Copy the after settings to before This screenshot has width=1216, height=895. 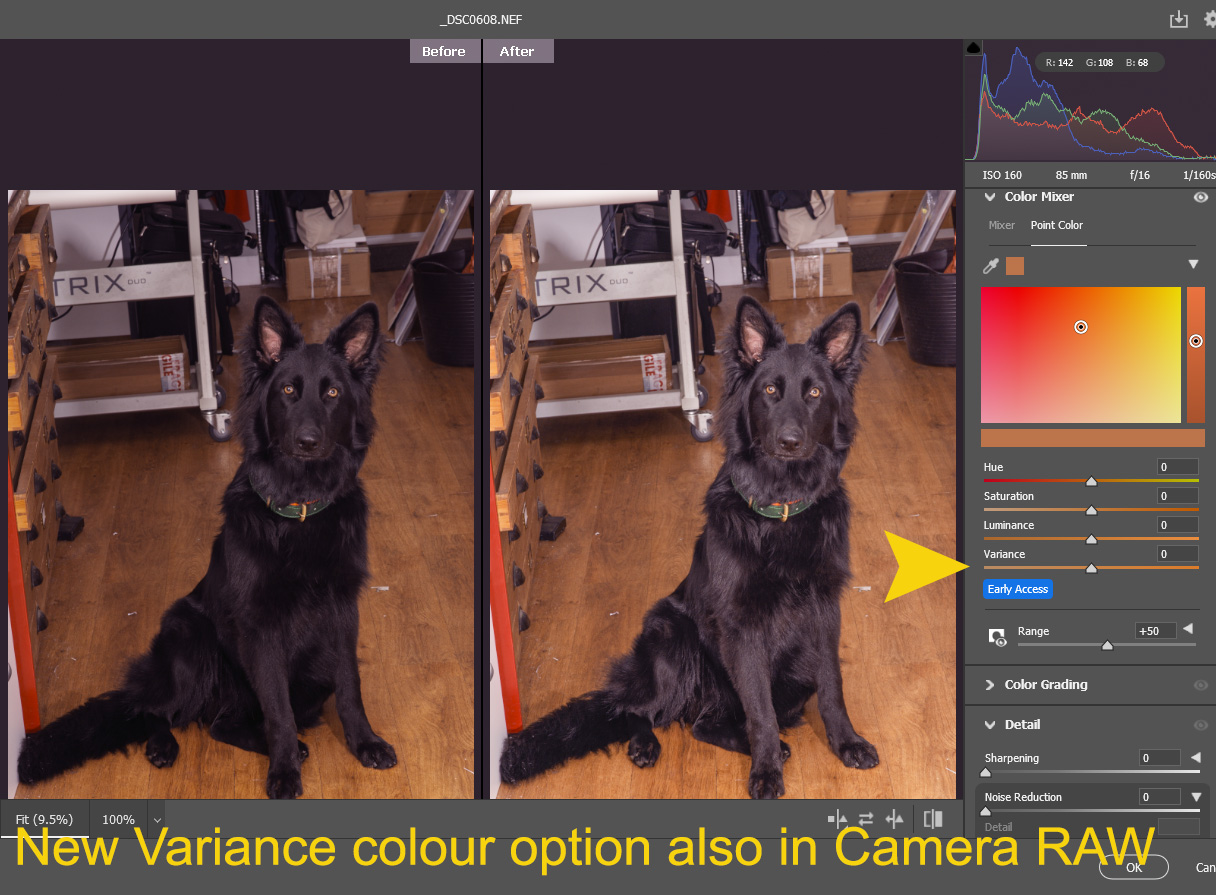(895, 819)
